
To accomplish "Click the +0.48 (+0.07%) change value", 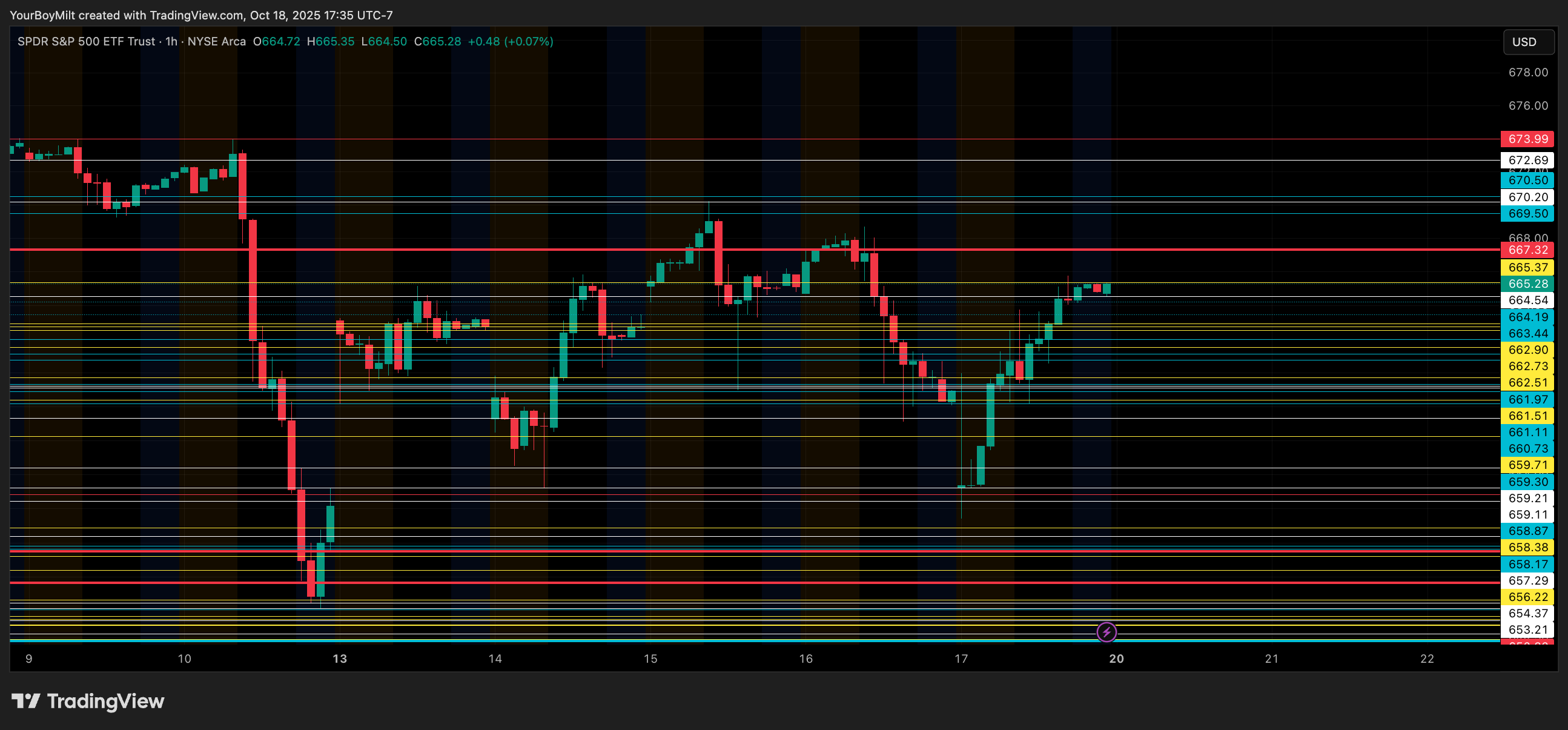I will (x=510, y=41).
